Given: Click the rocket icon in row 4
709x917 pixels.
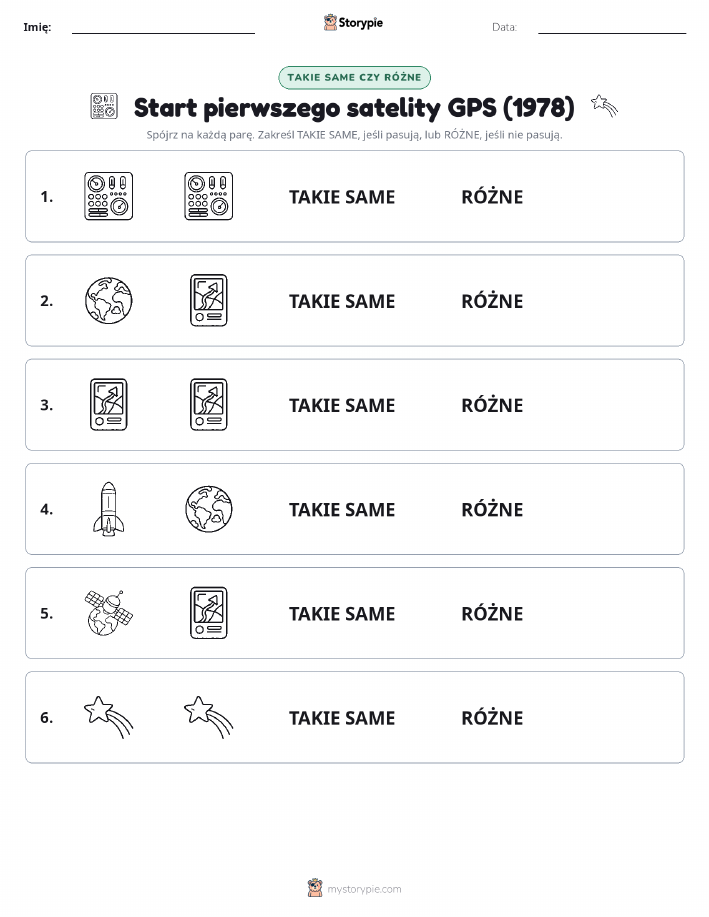Looking at the screenshot, I should tap(108, 509).
